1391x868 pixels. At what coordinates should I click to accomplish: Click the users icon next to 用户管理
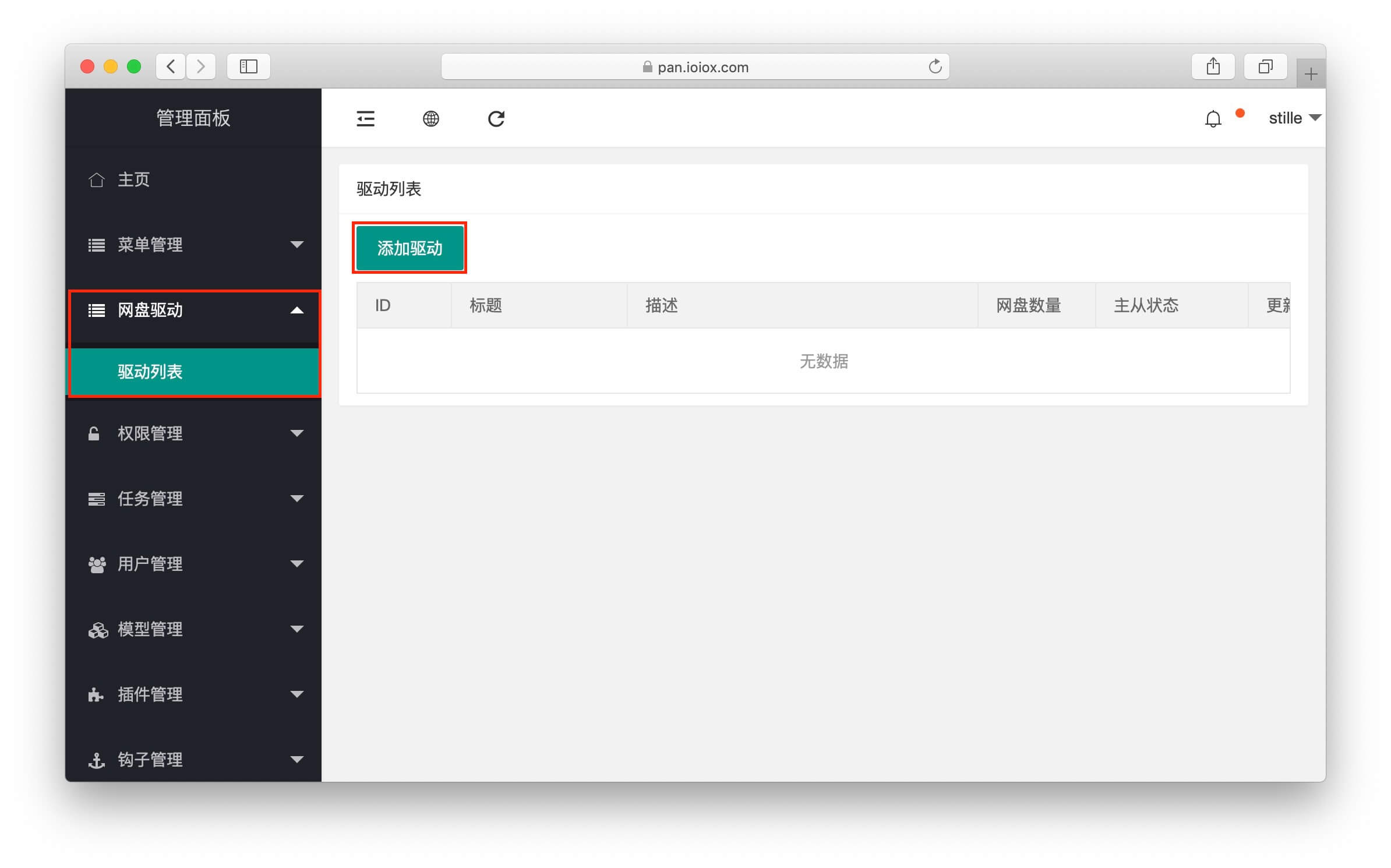click(x=97, y=564)
